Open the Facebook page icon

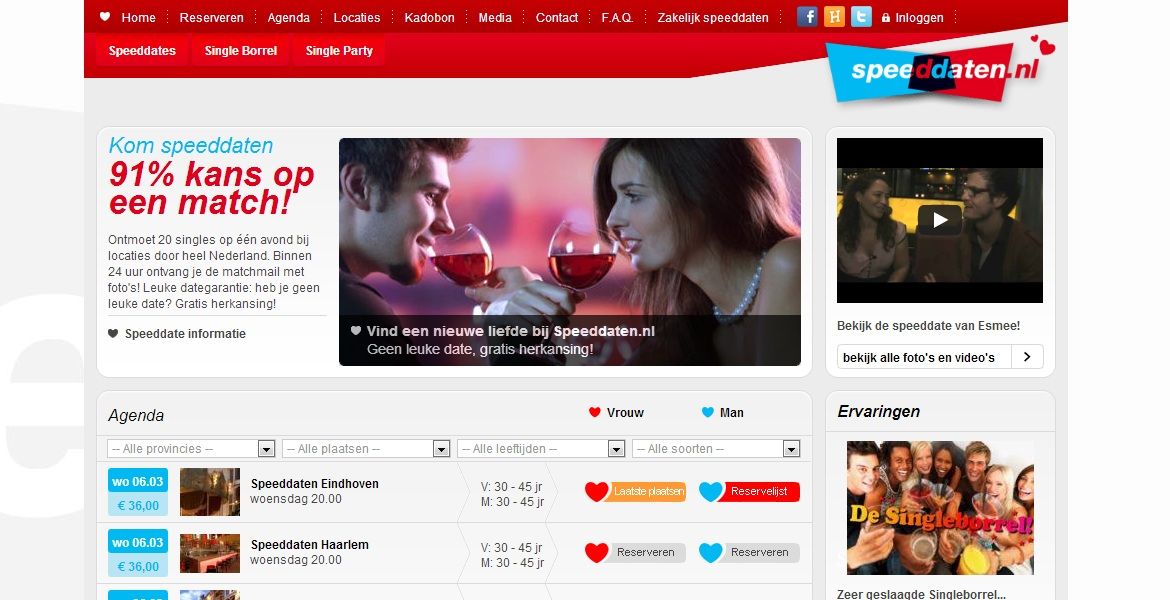pos(807,16)
